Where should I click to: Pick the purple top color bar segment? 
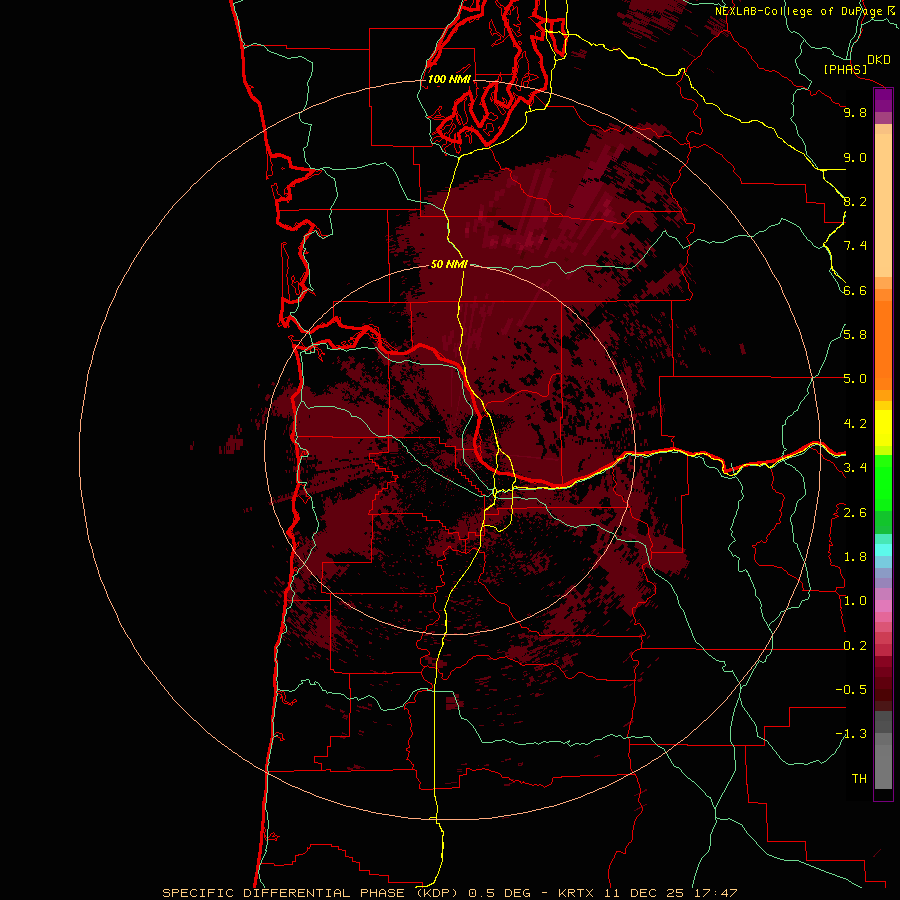(x=883, y=101)
